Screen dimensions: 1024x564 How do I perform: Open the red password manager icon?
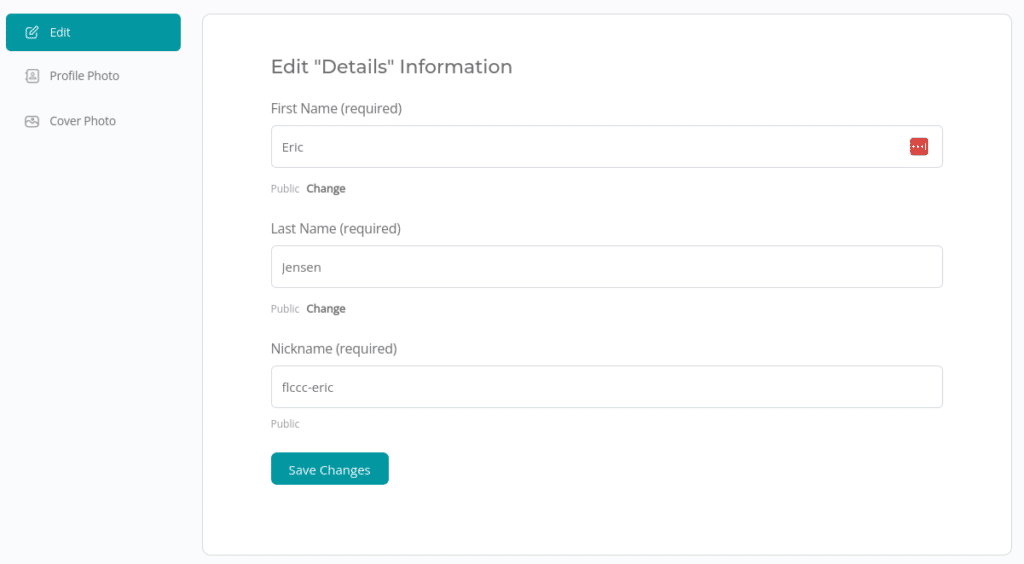coord(918,147)
